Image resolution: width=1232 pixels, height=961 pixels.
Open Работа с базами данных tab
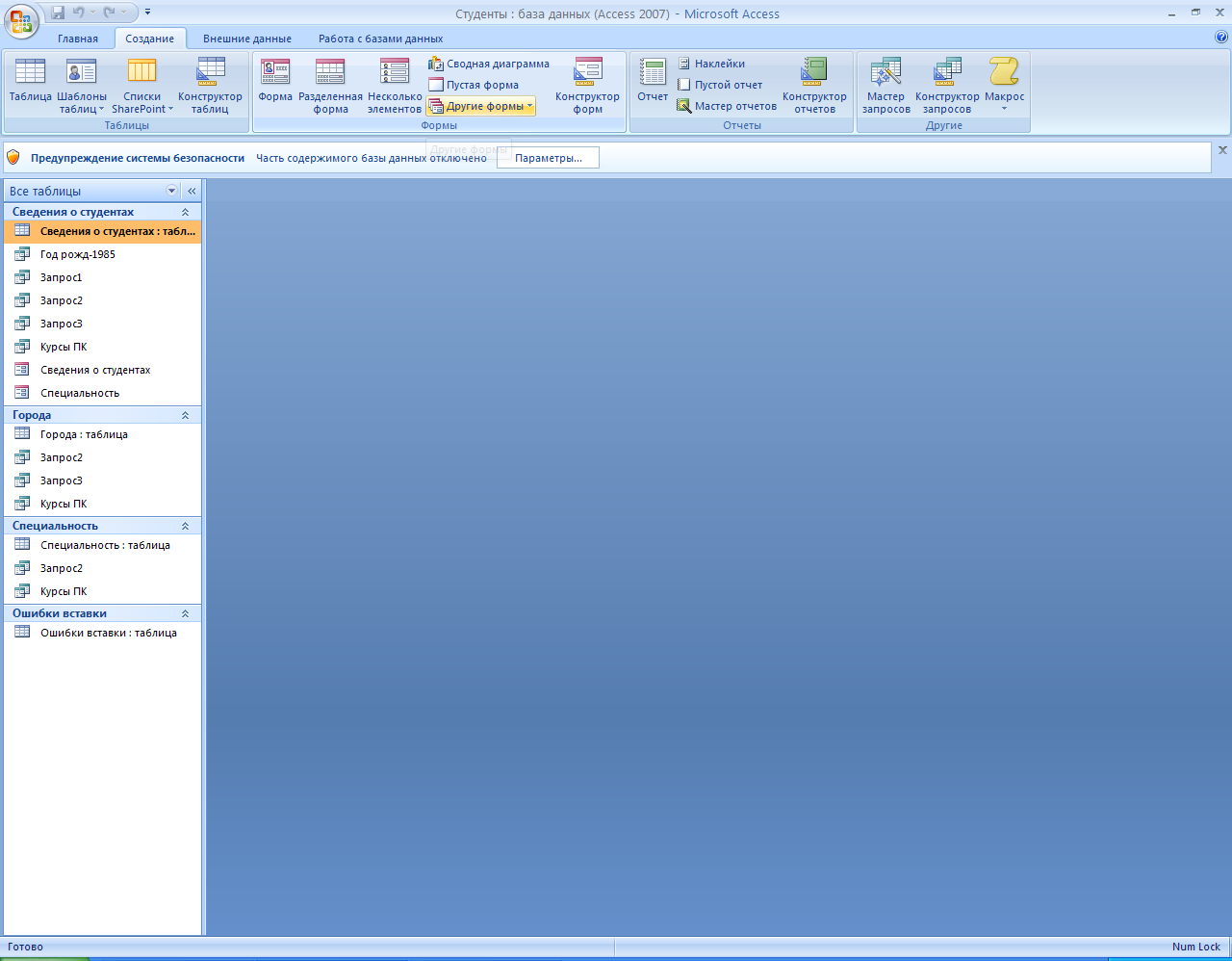pos(381,39)
